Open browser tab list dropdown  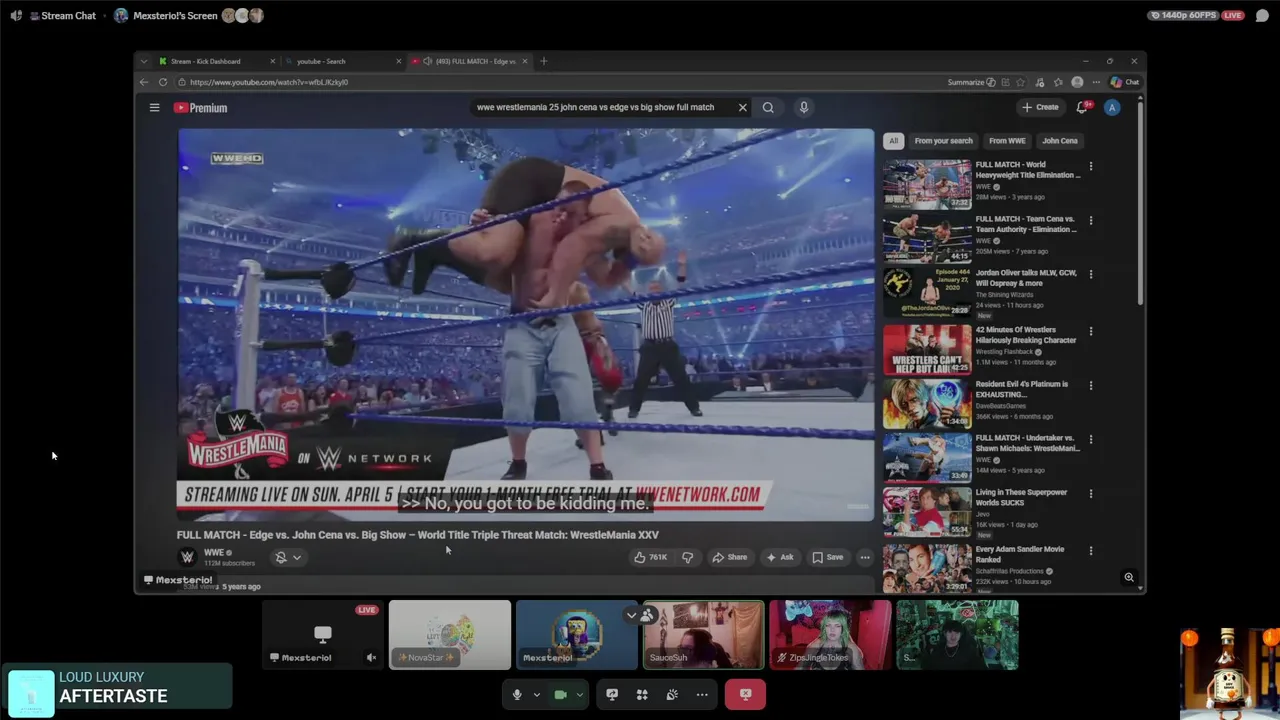coord(144,61)
